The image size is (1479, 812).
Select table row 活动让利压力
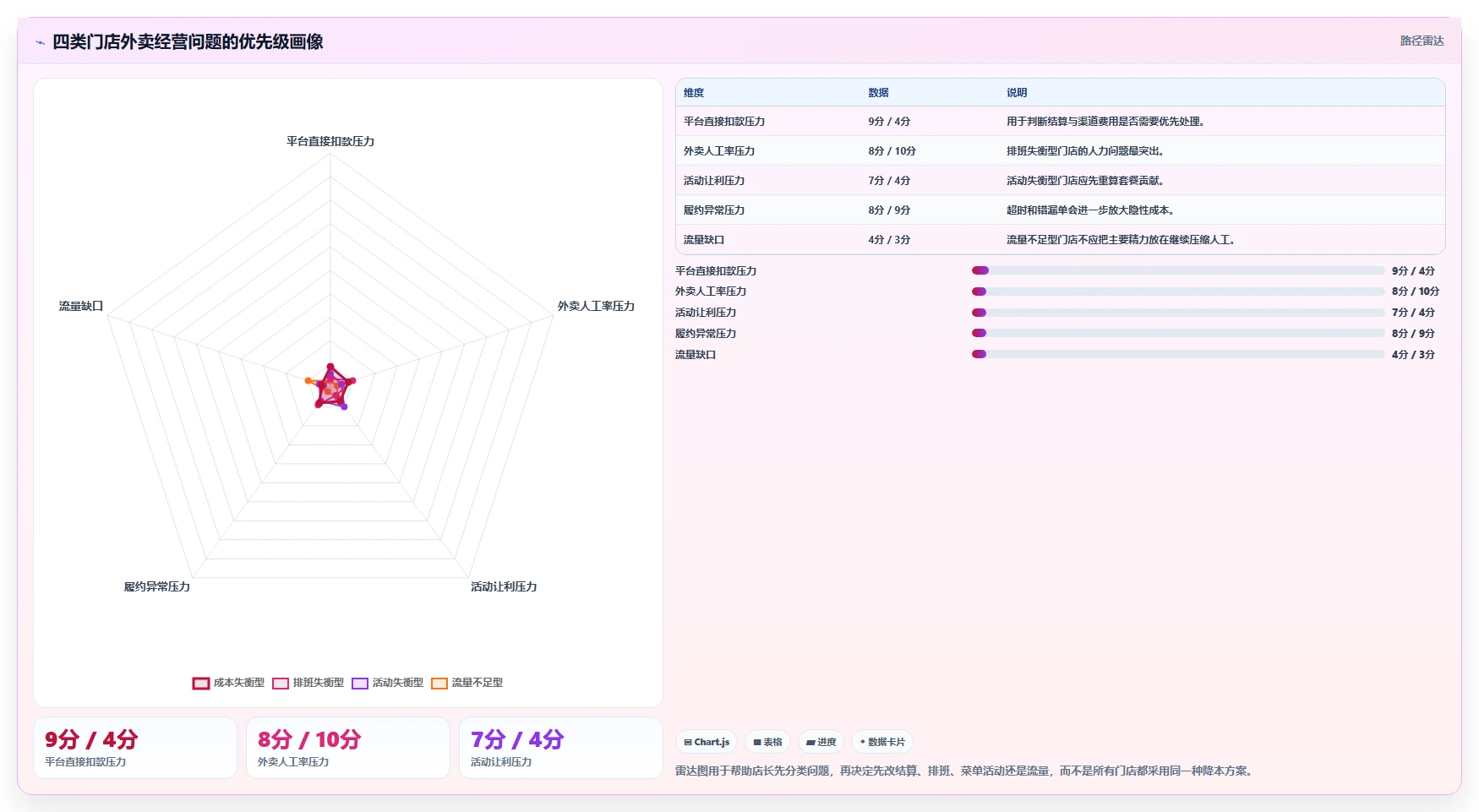click(x=1061, y=181)
